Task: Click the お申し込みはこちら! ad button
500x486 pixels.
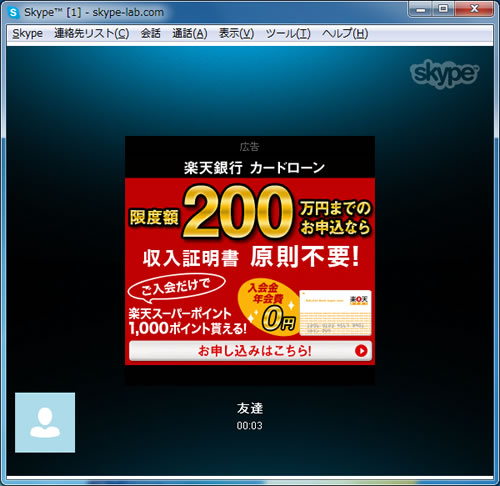Action: coord(250,351)
